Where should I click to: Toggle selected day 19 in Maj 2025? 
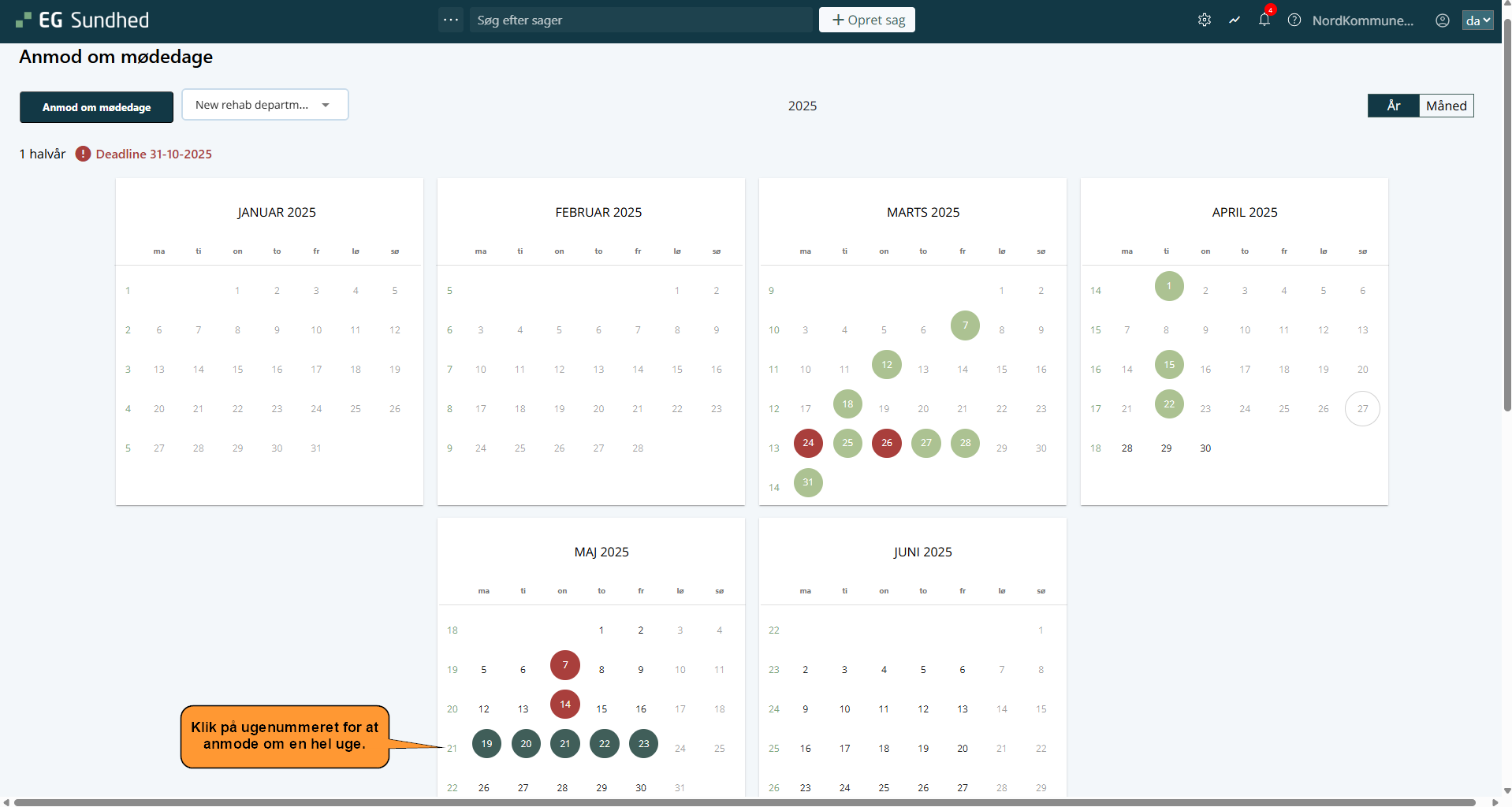coord(486,744)
